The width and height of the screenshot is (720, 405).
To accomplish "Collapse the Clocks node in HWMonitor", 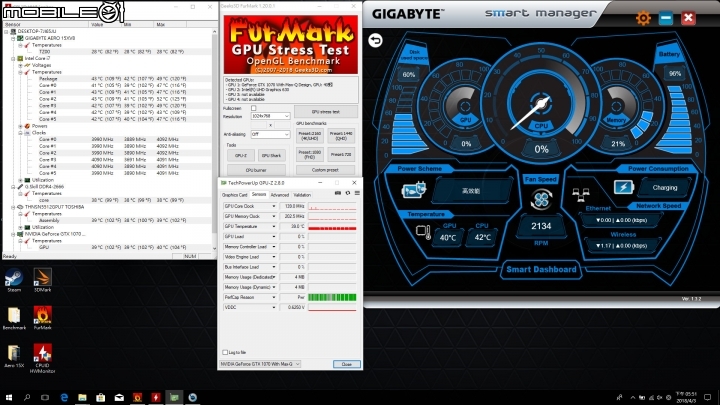I will [x=20, y=133].
